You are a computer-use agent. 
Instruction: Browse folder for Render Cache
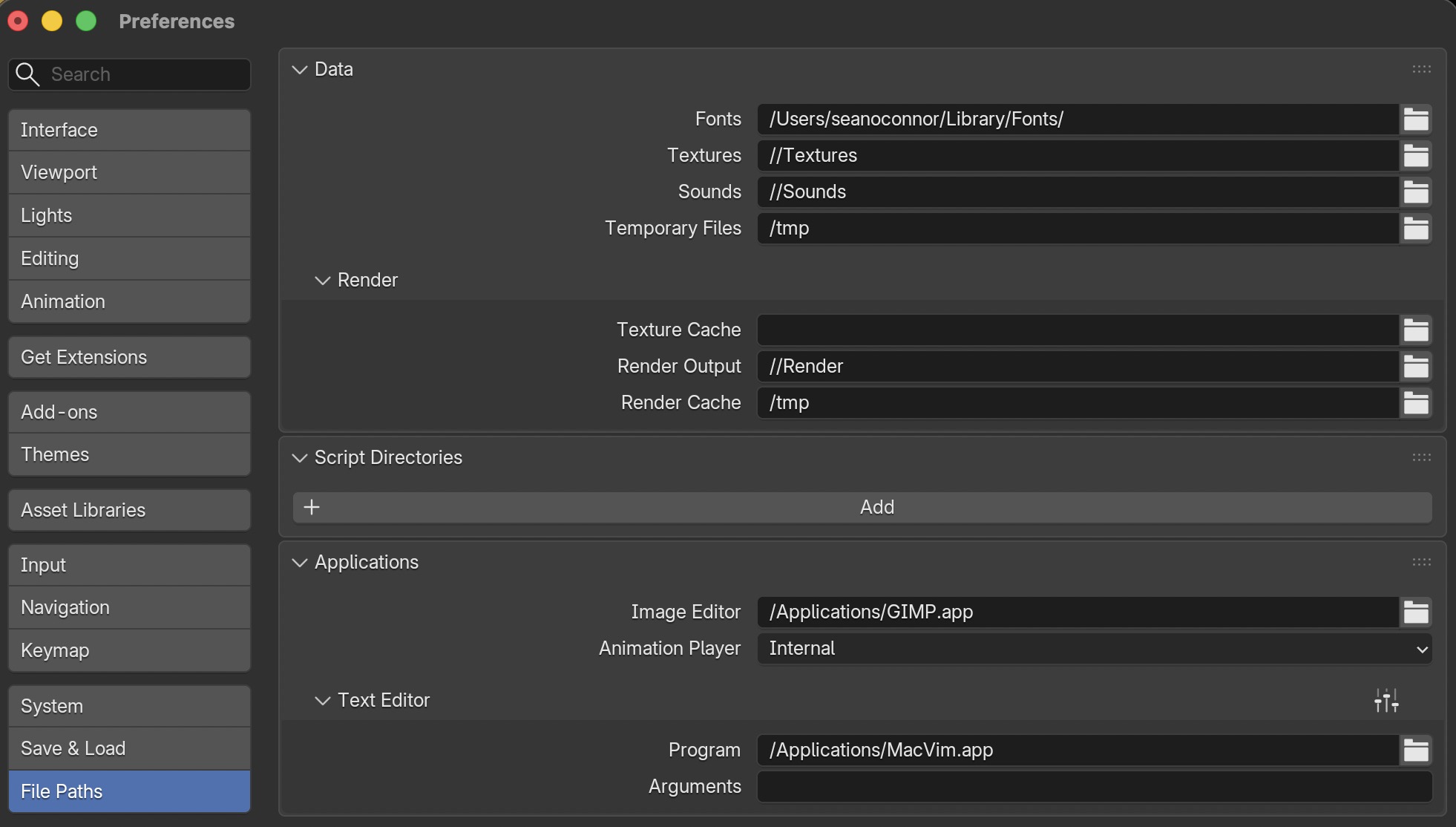click(1416, 402)
